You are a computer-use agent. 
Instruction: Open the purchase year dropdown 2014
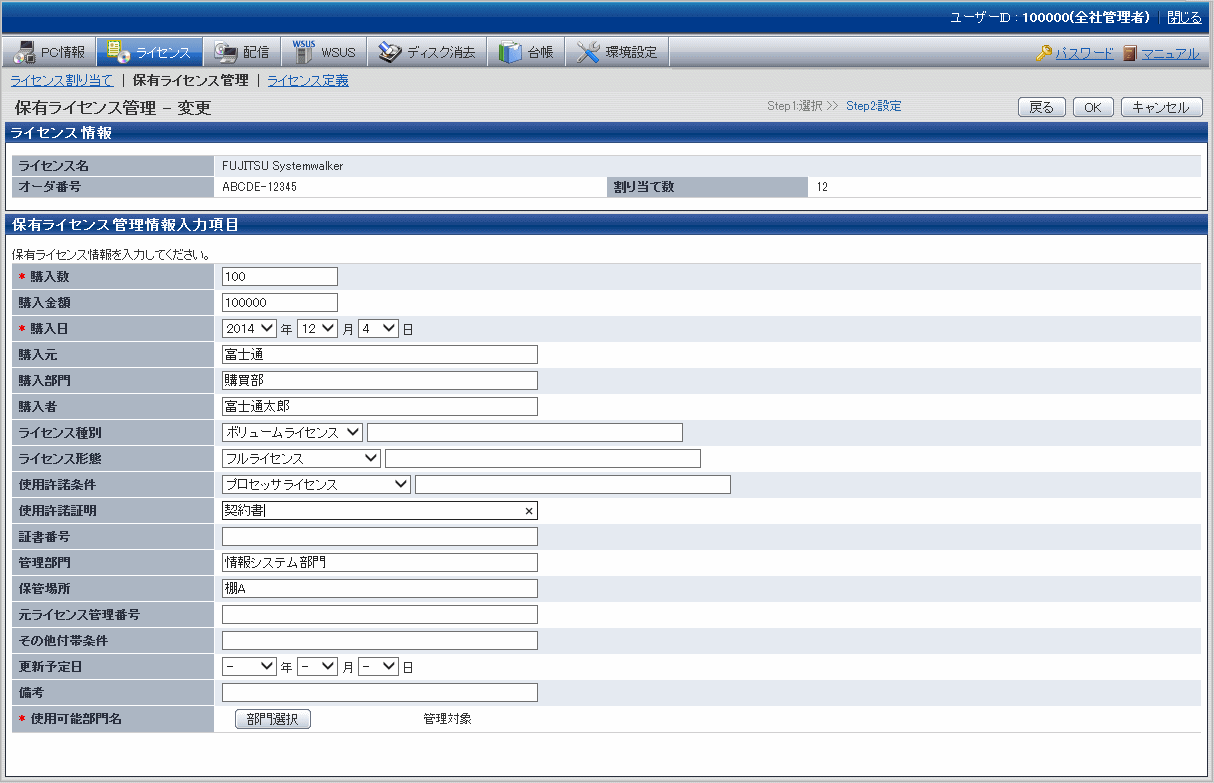pos(249,328)
